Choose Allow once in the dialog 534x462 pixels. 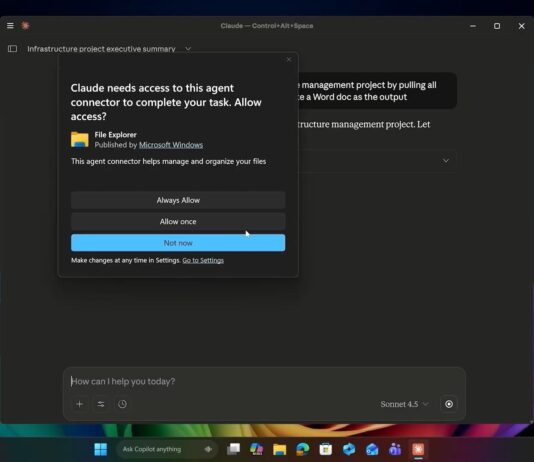(178, 222)
